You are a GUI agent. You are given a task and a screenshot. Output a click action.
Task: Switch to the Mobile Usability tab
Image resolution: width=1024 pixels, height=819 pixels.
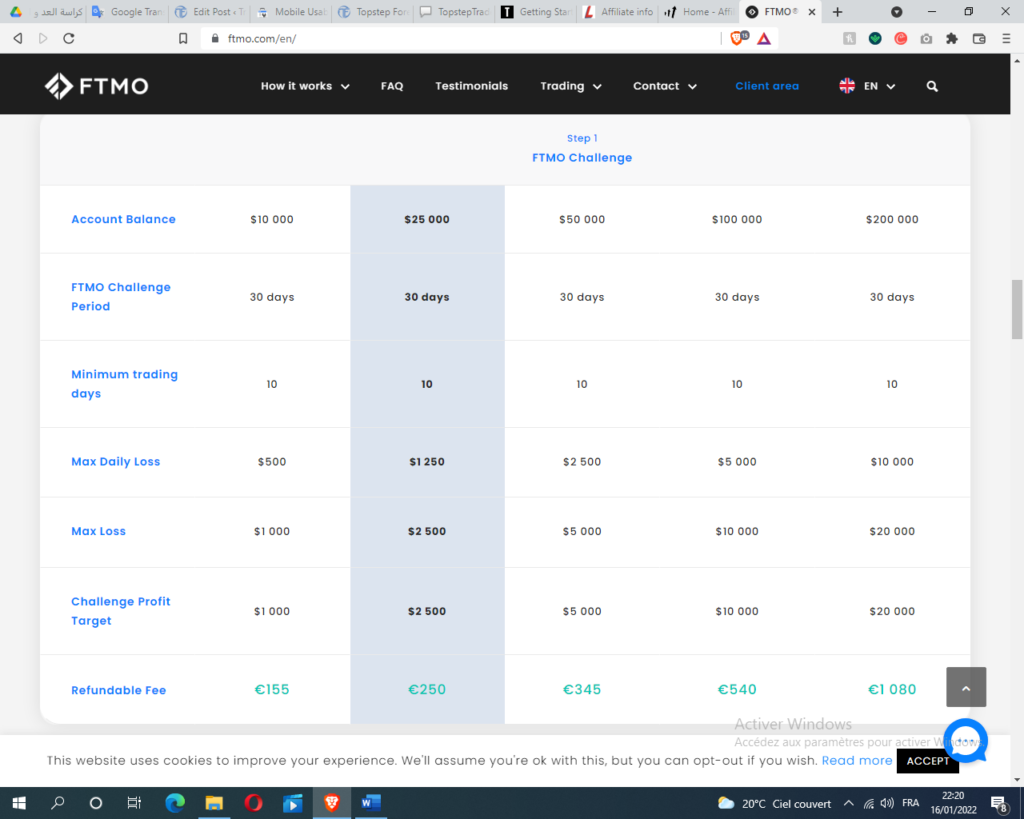coord(292,12)
